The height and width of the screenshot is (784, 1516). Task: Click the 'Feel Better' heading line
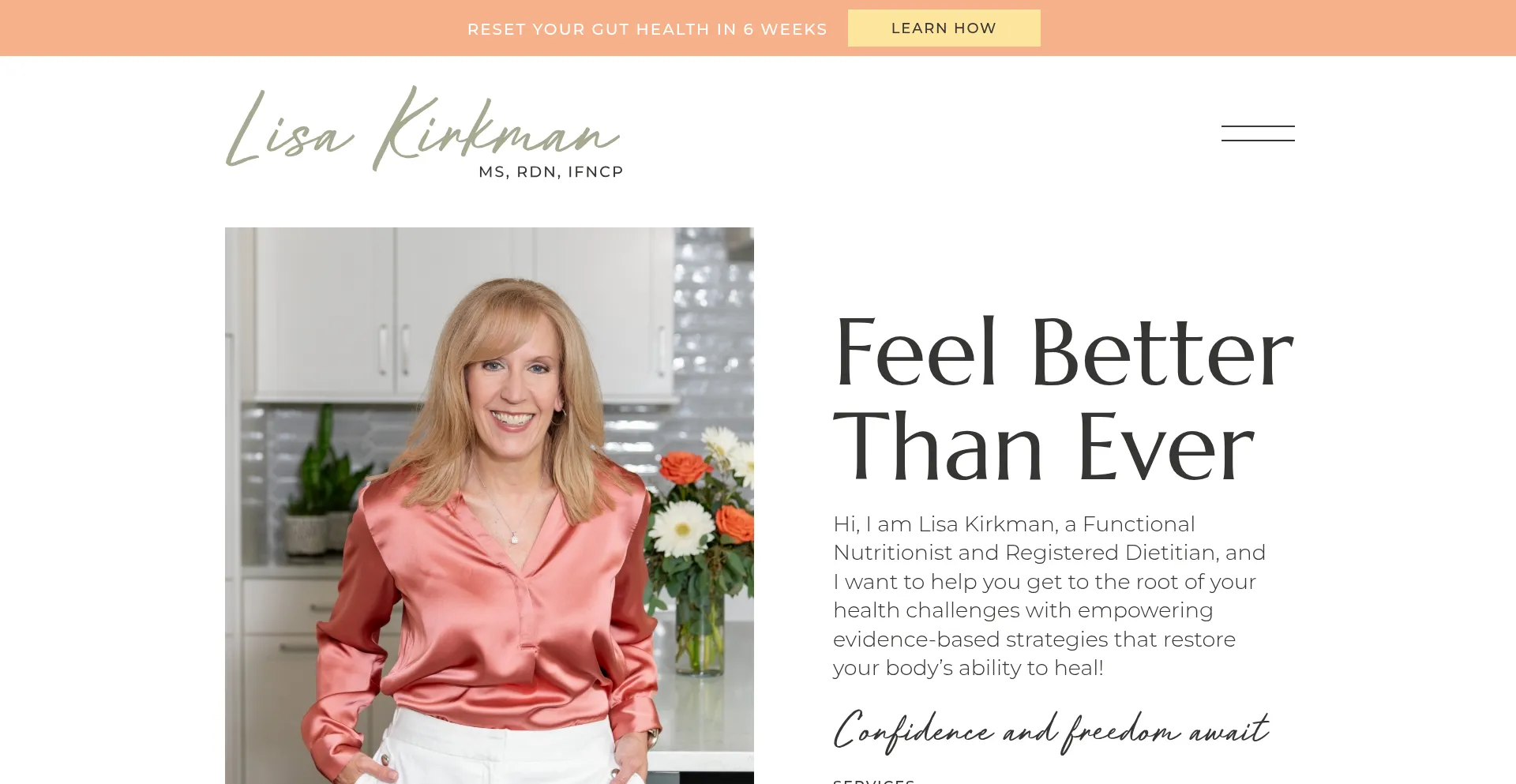[1064, 351]
